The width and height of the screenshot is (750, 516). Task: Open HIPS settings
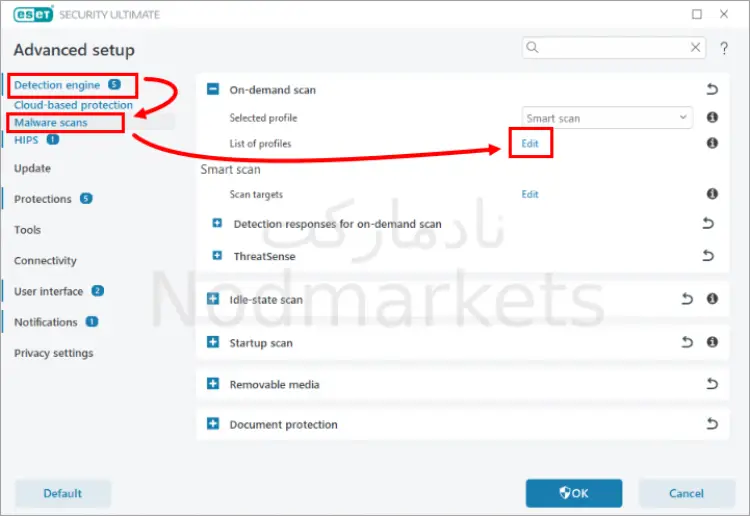pos(26,140)
